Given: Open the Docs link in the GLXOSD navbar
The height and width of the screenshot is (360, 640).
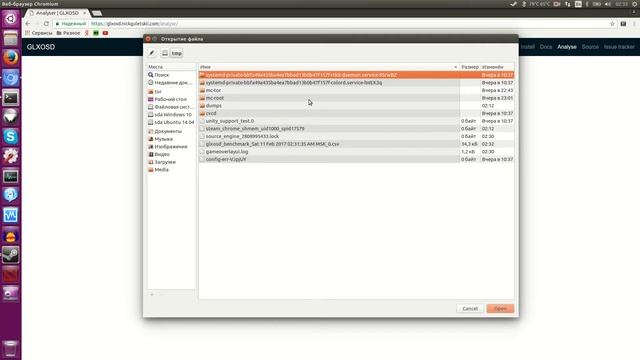Looking at the screenshot, I should 546,47.
